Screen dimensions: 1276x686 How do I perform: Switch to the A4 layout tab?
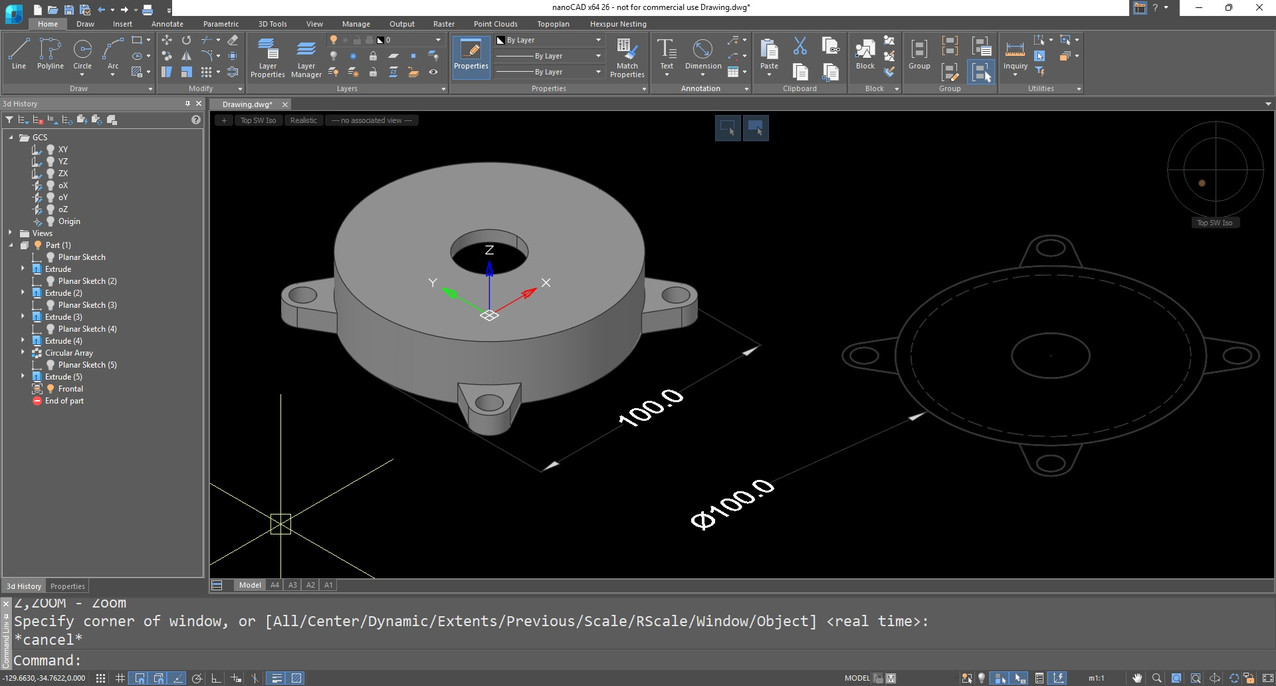point(275,585)
